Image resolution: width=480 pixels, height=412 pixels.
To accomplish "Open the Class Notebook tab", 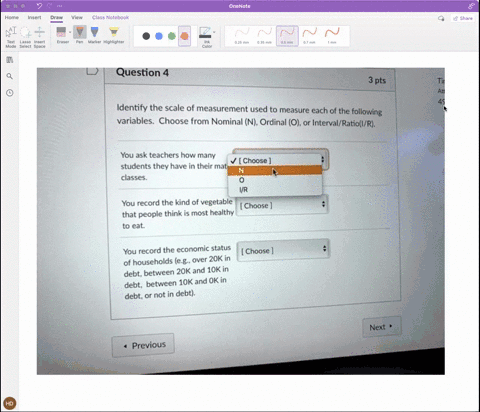I will coord(110,17).
